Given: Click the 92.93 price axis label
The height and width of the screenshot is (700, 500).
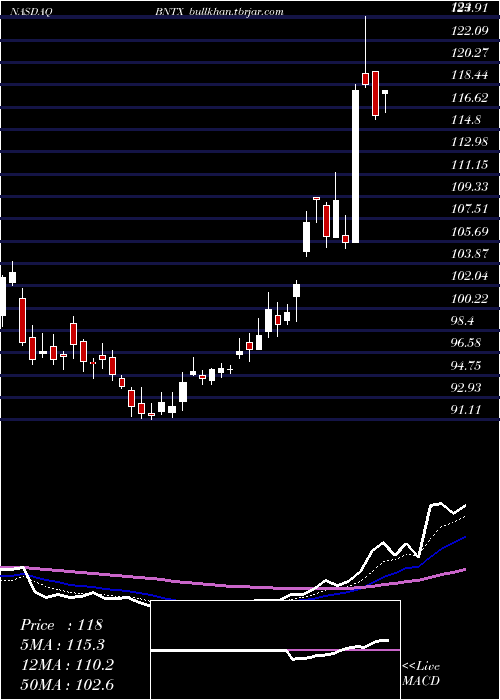Looking at the screenshot, I should [x=464, y=388].
